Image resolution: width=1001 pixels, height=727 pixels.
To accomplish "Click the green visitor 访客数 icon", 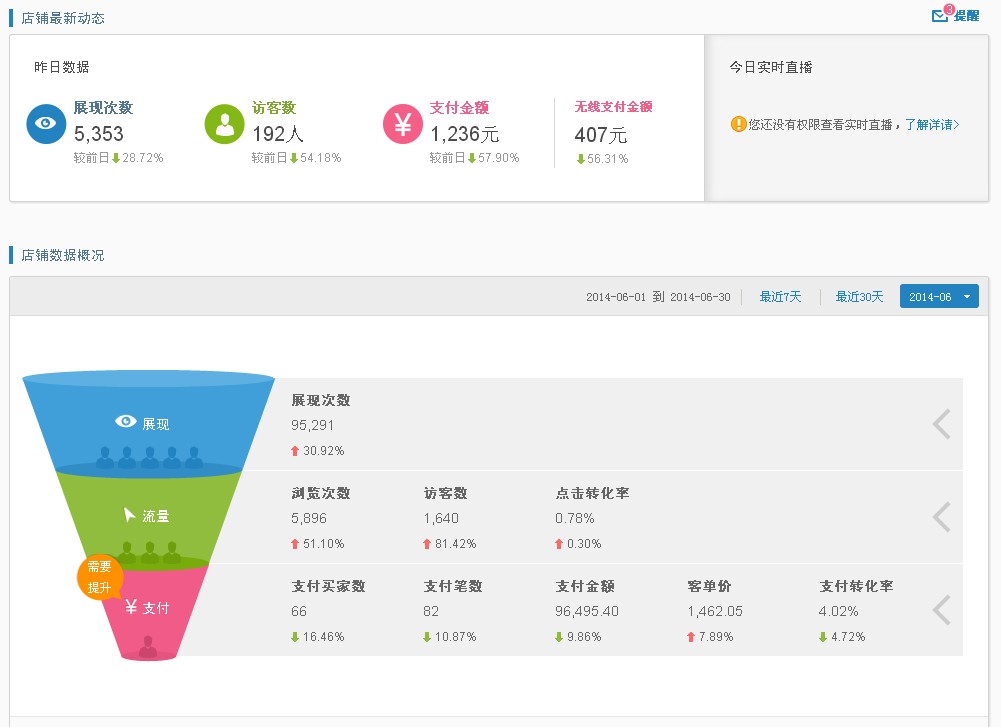I will pos(224,124).
